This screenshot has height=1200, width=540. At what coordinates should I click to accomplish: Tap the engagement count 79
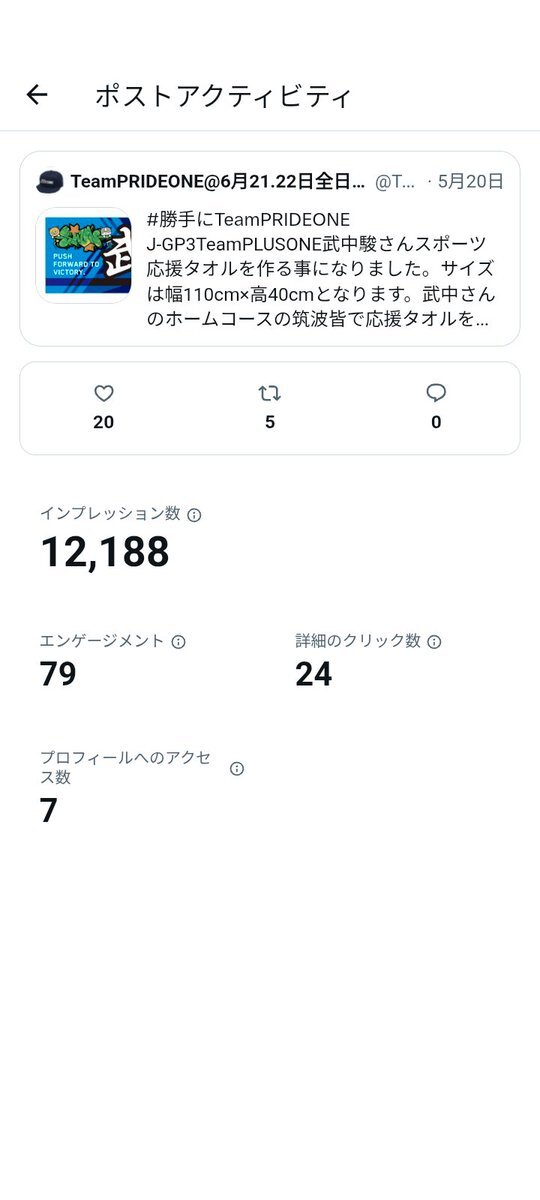(x=58, y=674)
